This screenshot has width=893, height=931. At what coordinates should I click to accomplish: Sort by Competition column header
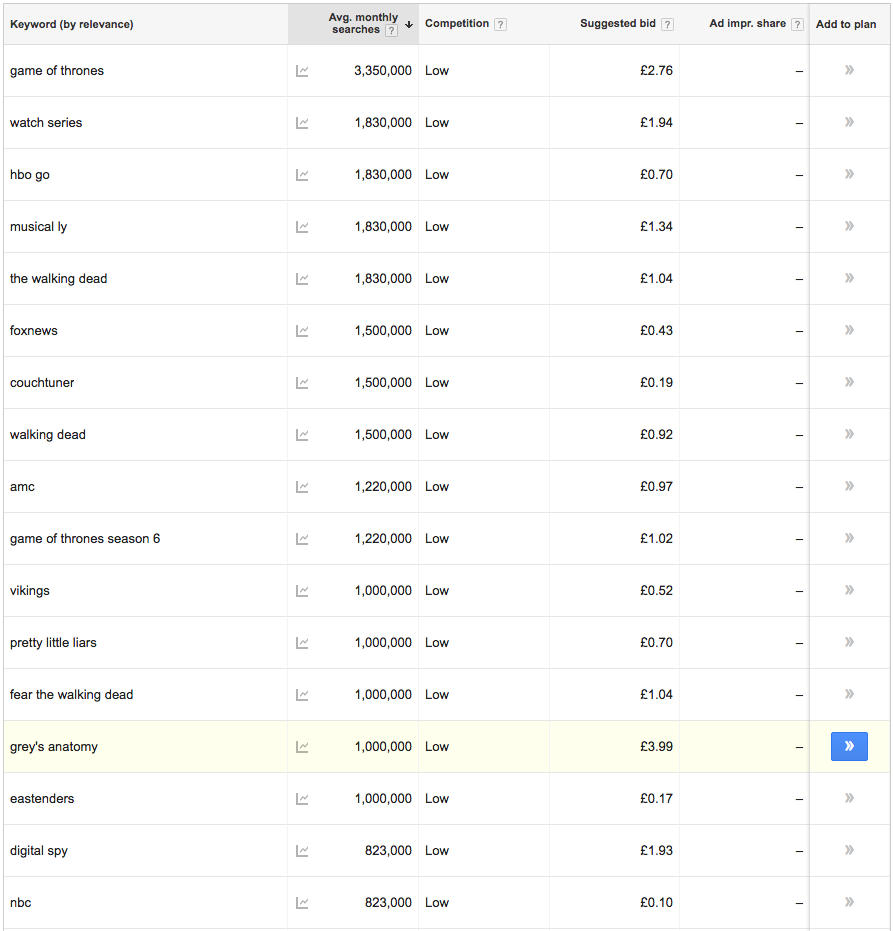(x=456, y=24)
